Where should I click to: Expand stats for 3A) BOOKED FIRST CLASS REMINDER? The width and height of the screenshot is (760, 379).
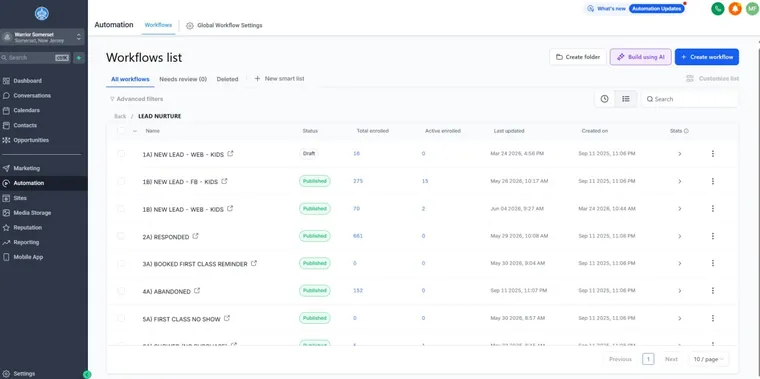pos(680,264)
